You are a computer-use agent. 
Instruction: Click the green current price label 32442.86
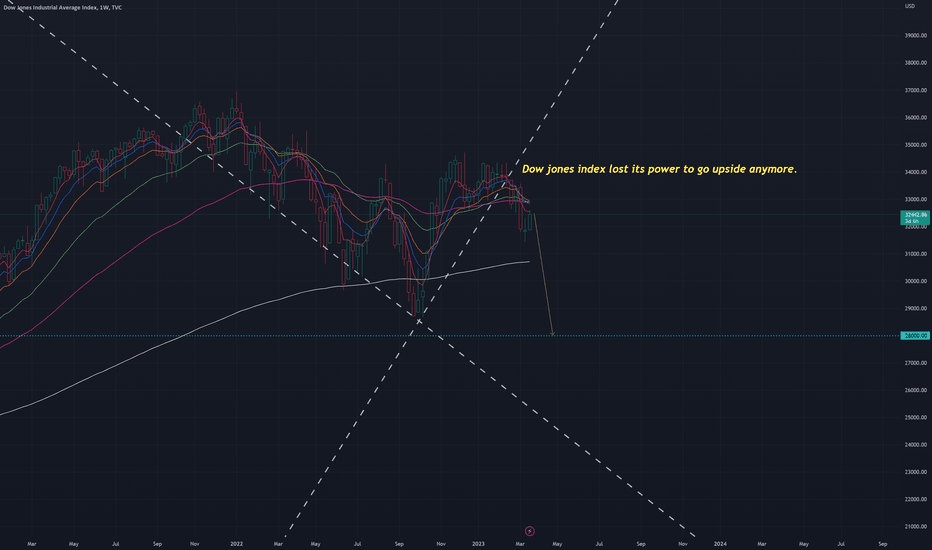(915, 217)
